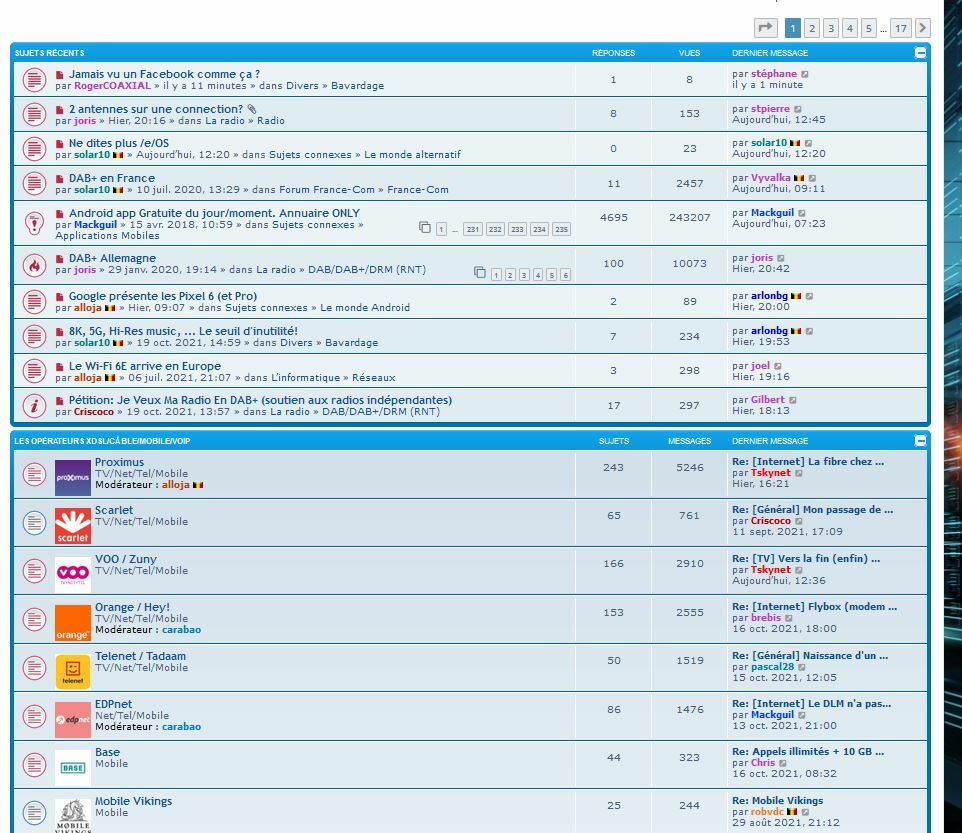Click topic status icon for Jamais vu un Facebook
Viewport: 962px width, 833px height.
click(34, 79)
